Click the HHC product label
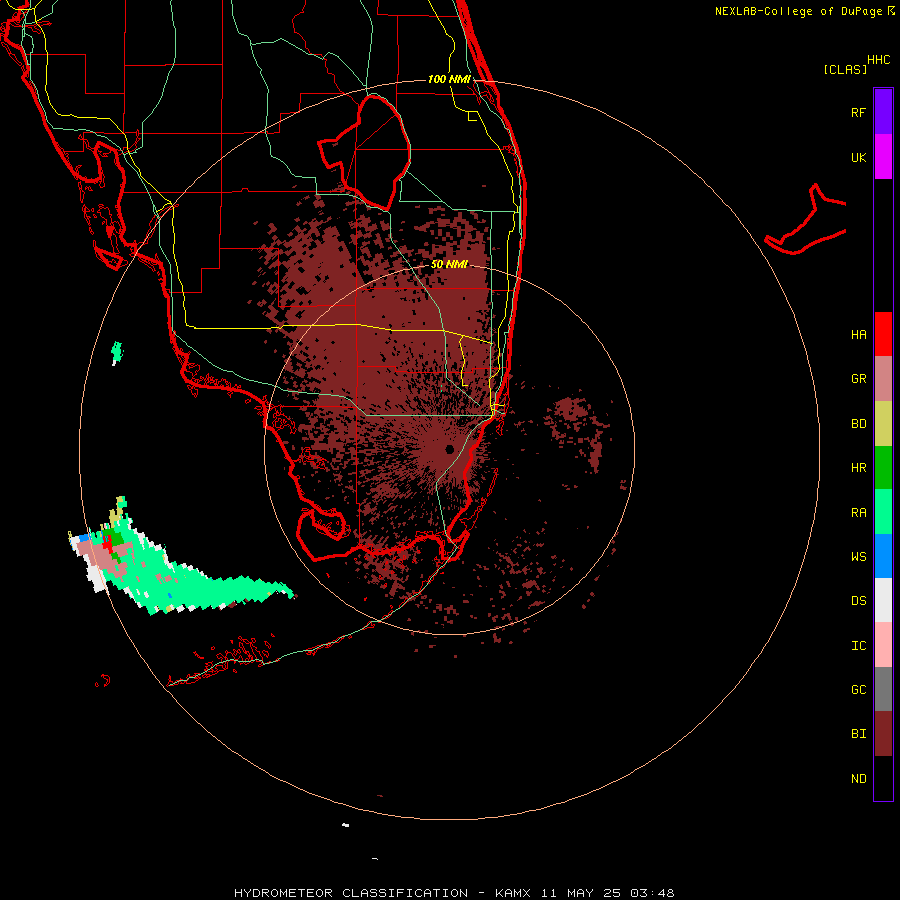Image resolution: width=900 pixels, height=900 pixels. [878, 60]
